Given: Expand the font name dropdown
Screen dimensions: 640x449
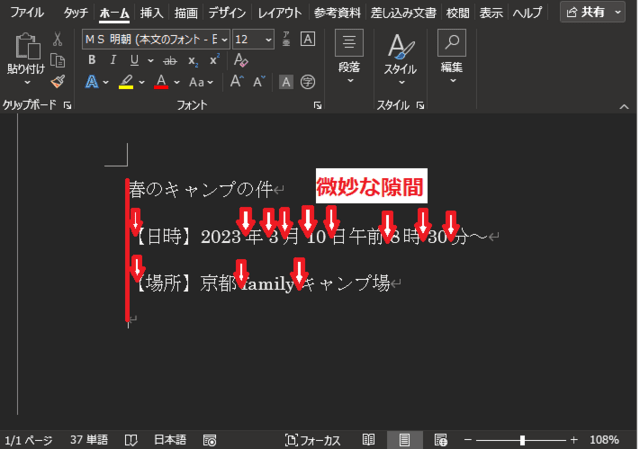Looking at the screenshot, I should 223,39.
